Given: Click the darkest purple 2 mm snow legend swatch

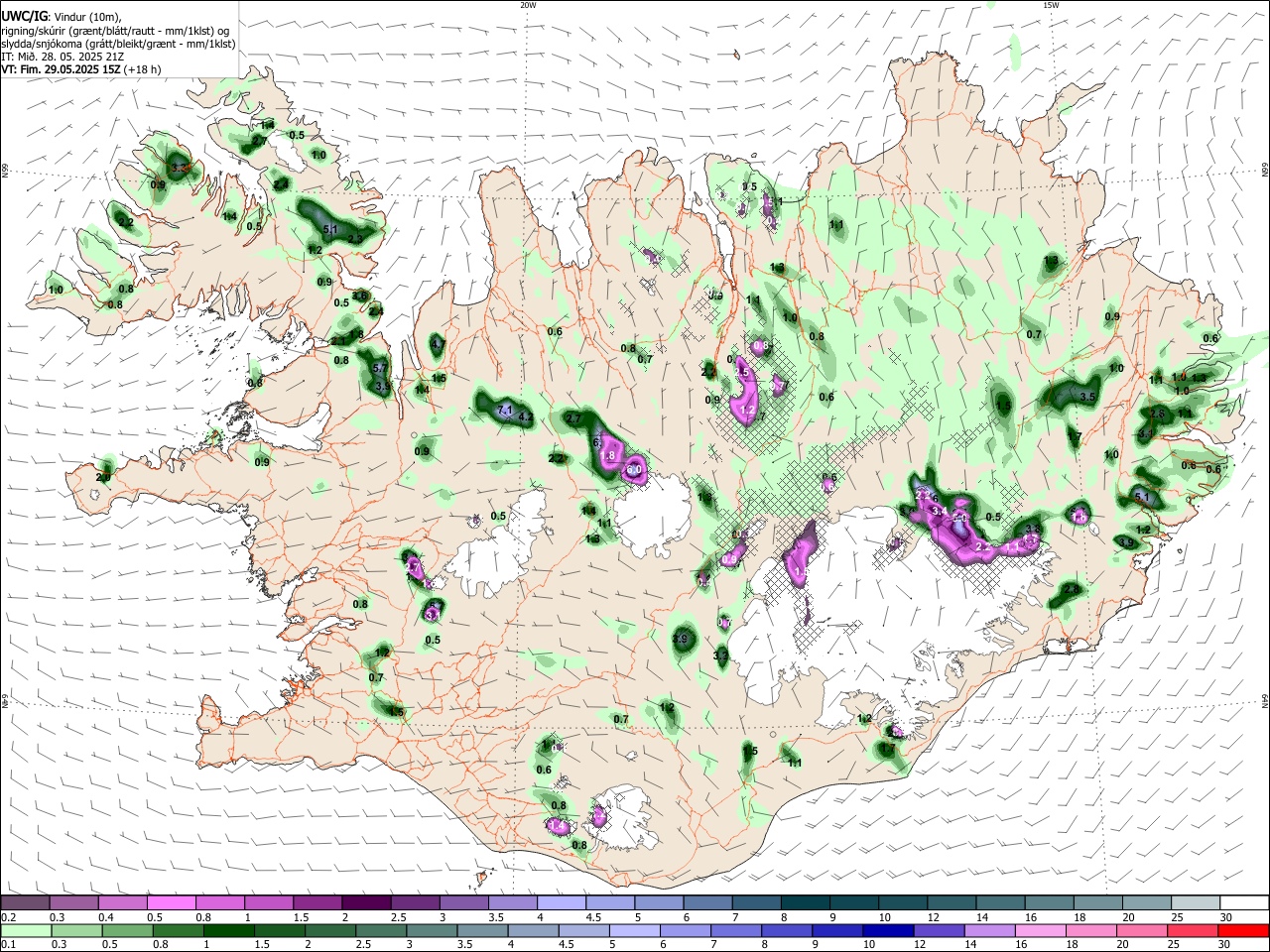Looking at the screenshot, I should tap(367, 903).
